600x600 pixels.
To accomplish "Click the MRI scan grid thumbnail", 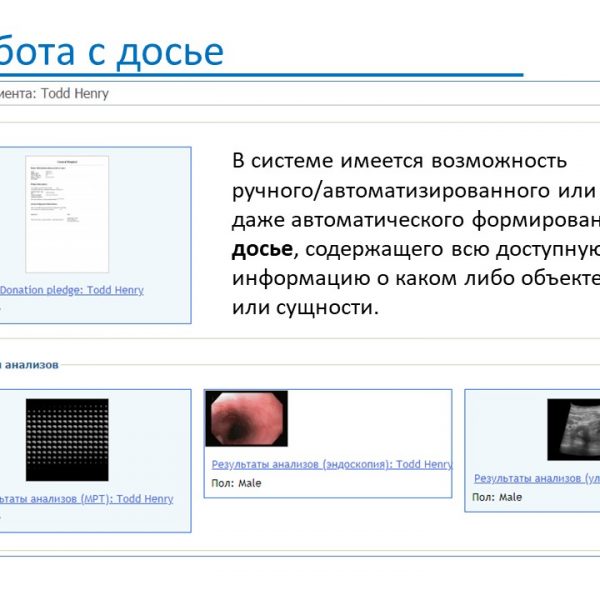I will click(67, 440).
